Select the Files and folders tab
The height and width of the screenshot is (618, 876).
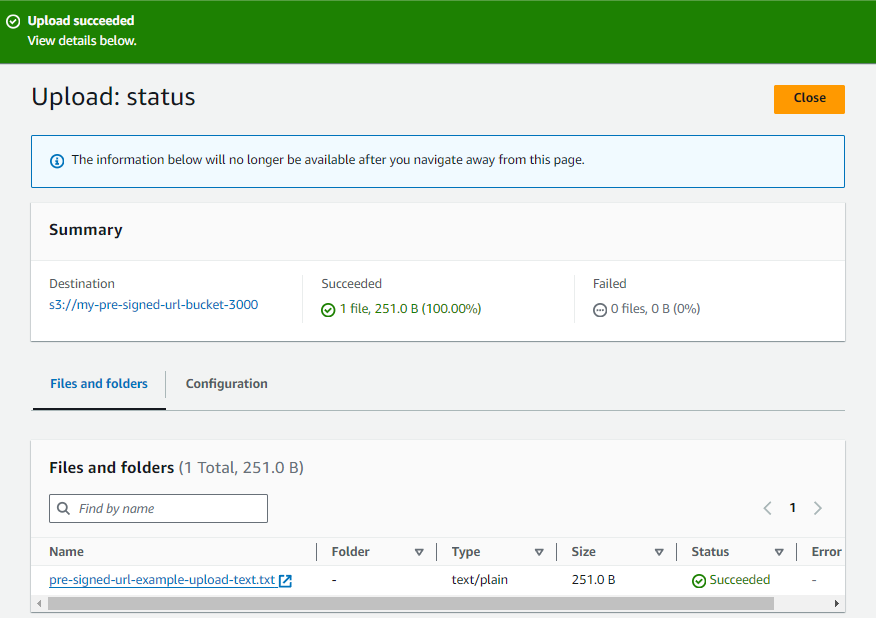99,384
